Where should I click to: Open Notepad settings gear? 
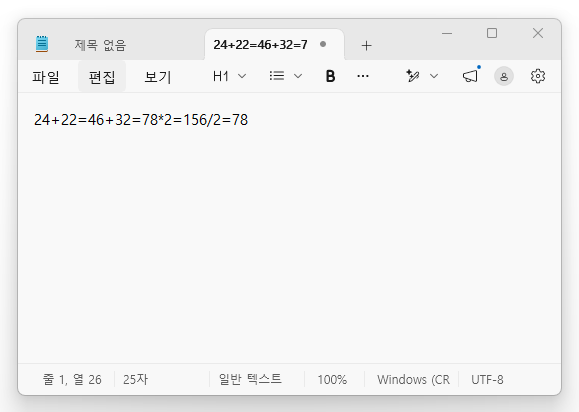538,76
